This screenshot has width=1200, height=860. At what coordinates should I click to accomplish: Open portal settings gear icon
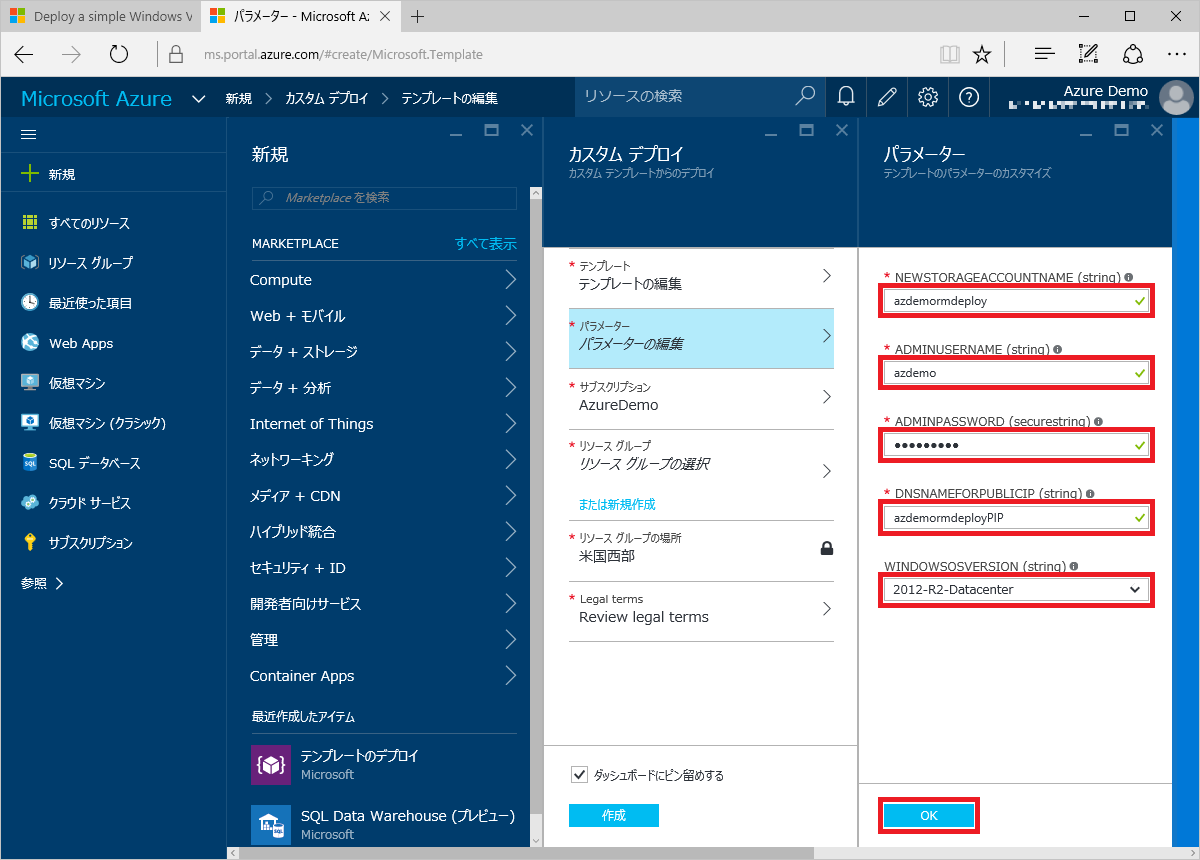pos(928,97)
